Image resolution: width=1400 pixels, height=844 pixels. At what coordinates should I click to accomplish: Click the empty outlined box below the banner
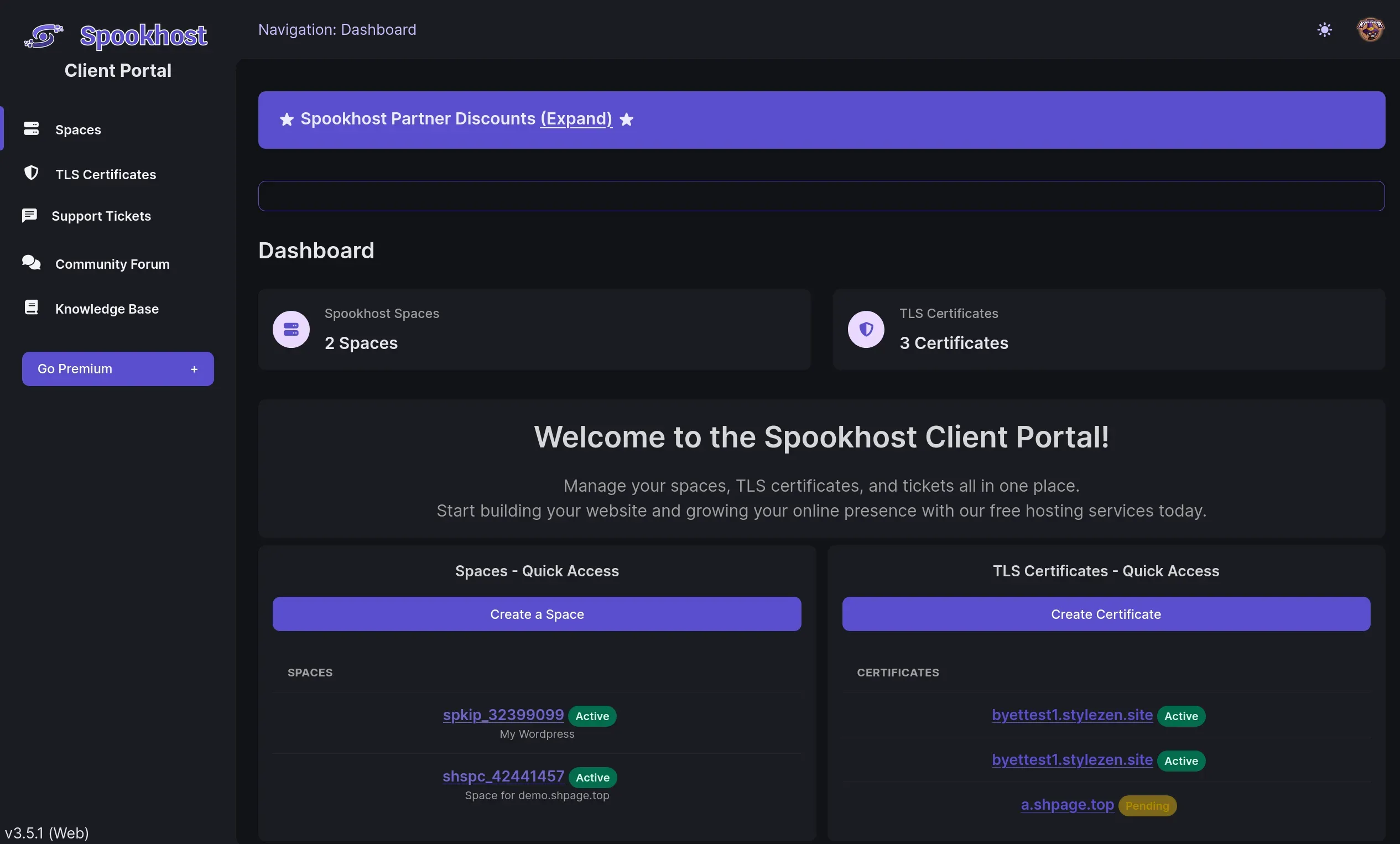click(821, 196)
